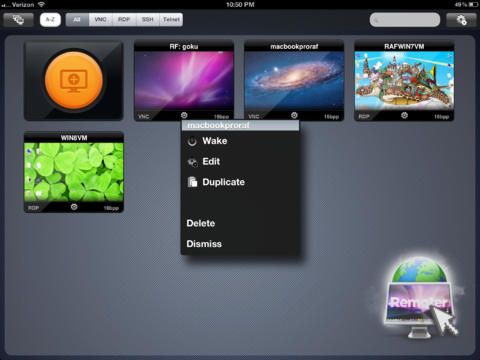Click gear icon on macbookproraf tile
The image size is (480, 360).
coord(294,115)
